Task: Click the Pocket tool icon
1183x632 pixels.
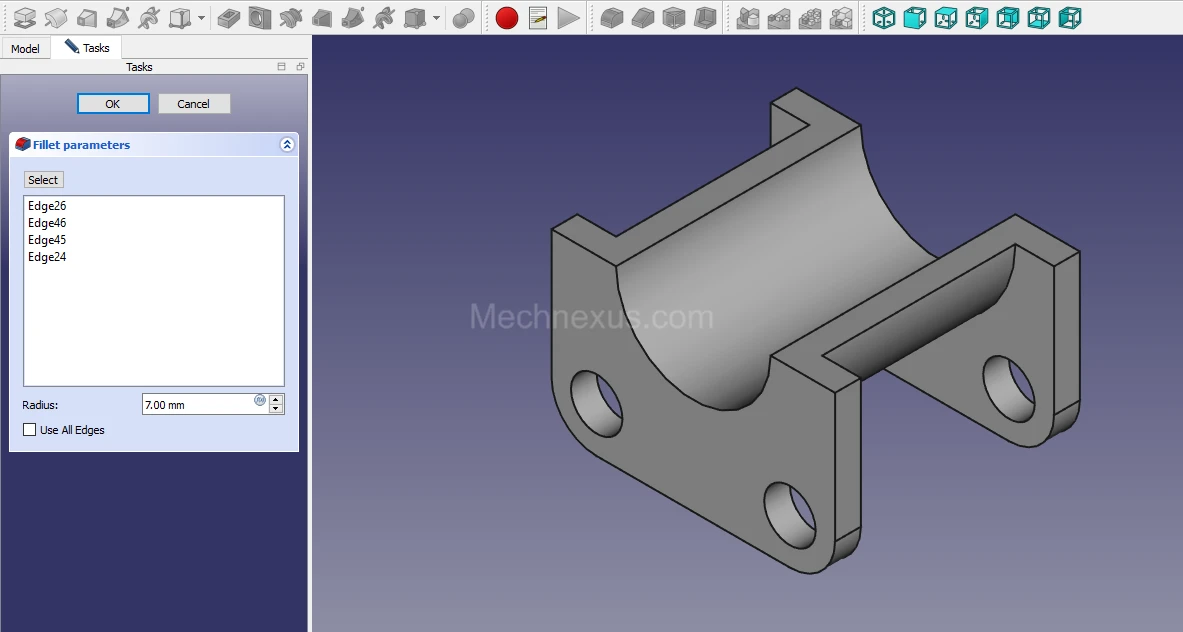Action: pyautogui.click(x=229, y=18)
